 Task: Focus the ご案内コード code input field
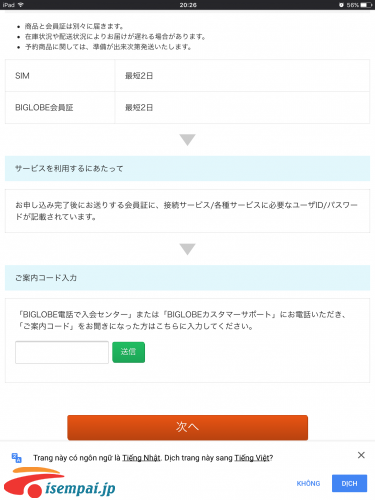(62, 352)
